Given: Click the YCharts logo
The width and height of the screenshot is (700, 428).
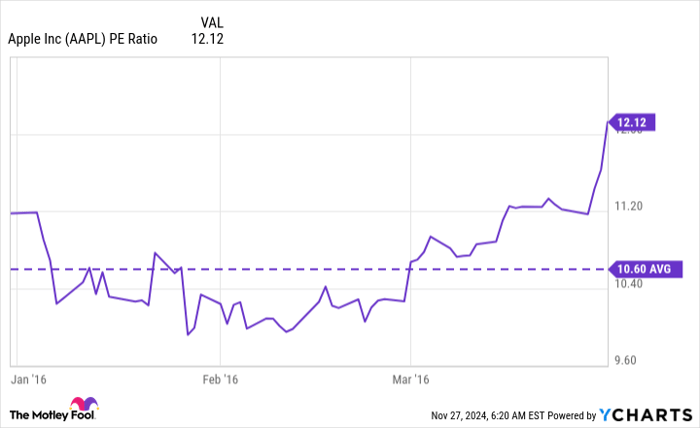Looking at the screenshot, I should pyautogui.click(x=644, y=414).
